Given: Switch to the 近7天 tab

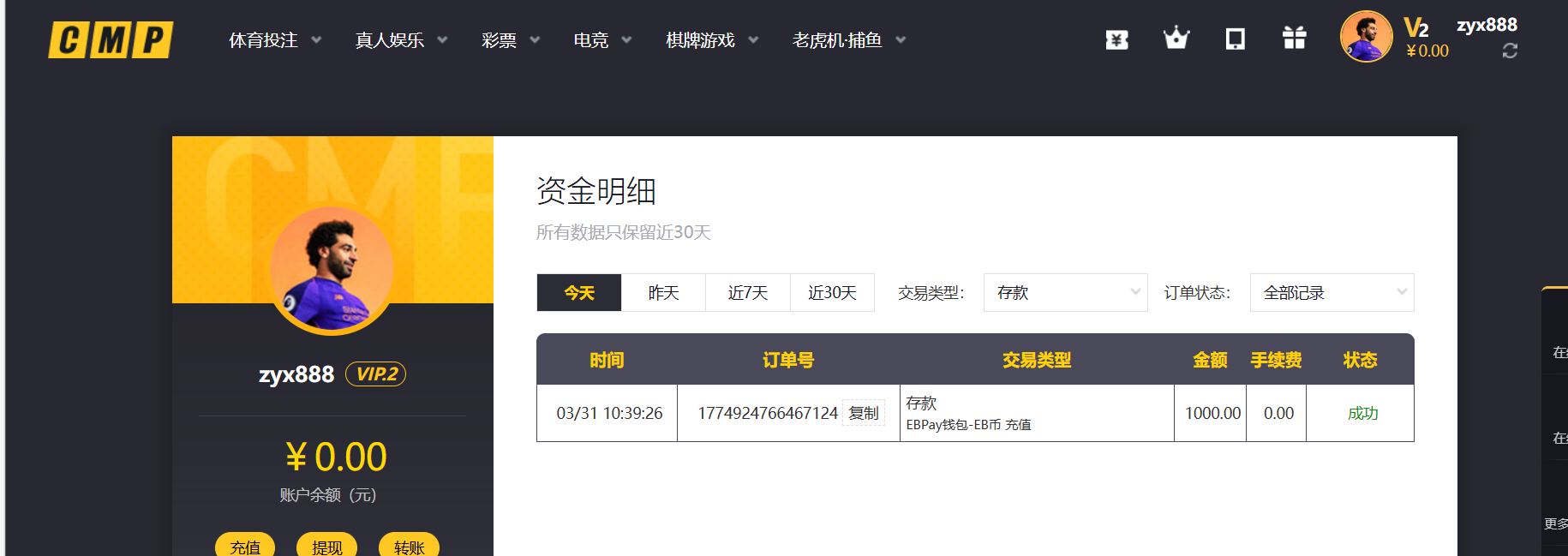Looking at the screenshot, I should coord(747,293).
